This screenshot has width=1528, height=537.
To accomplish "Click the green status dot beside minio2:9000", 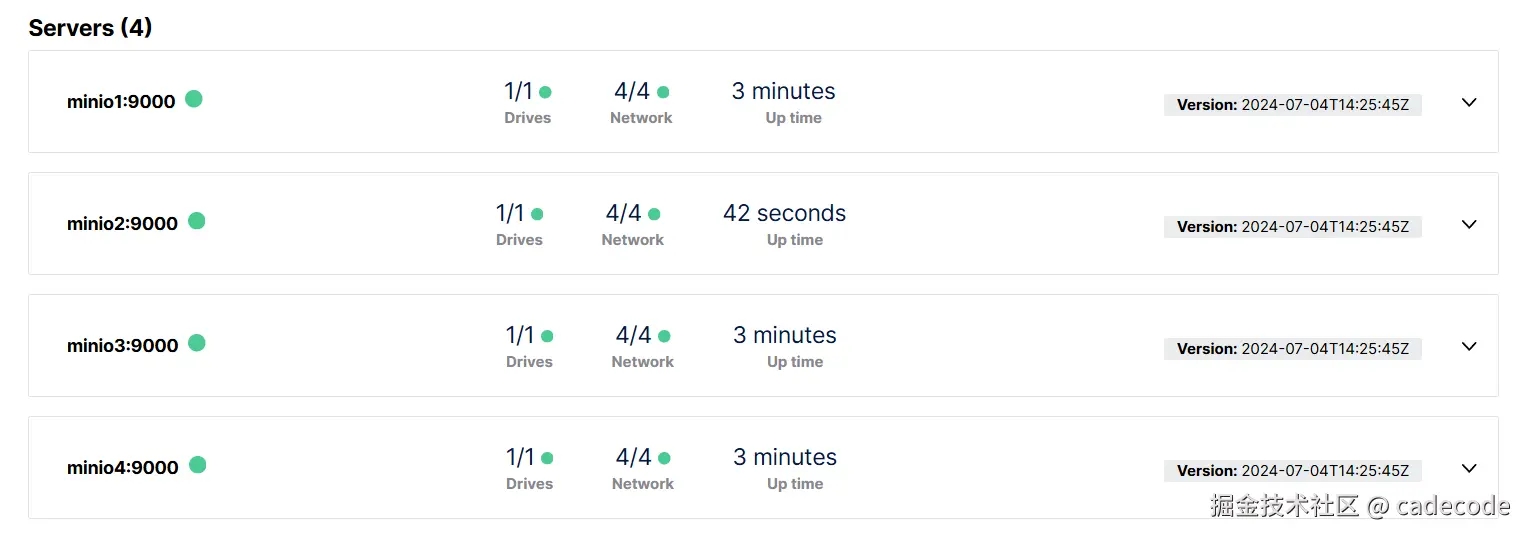I will click(x=197, y=221).
